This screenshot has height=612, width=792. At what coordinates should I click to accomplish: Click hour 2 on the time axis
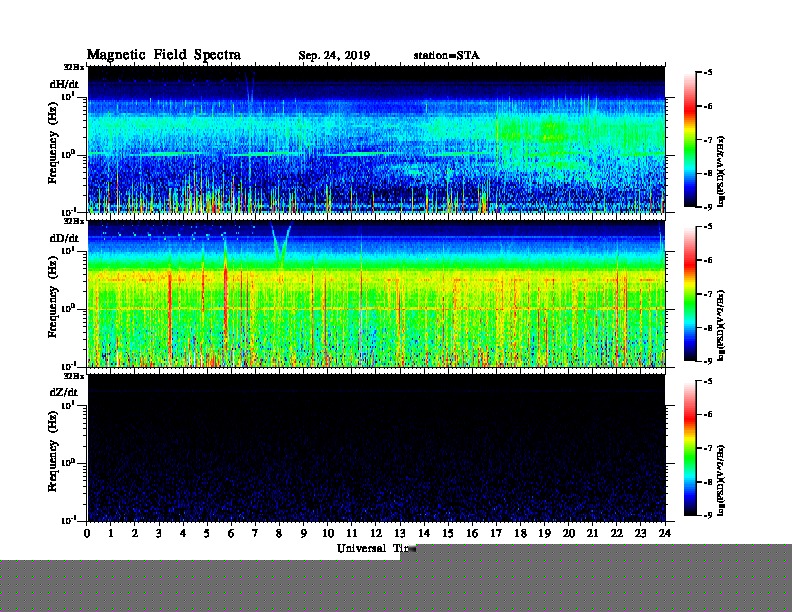[135, 533]
